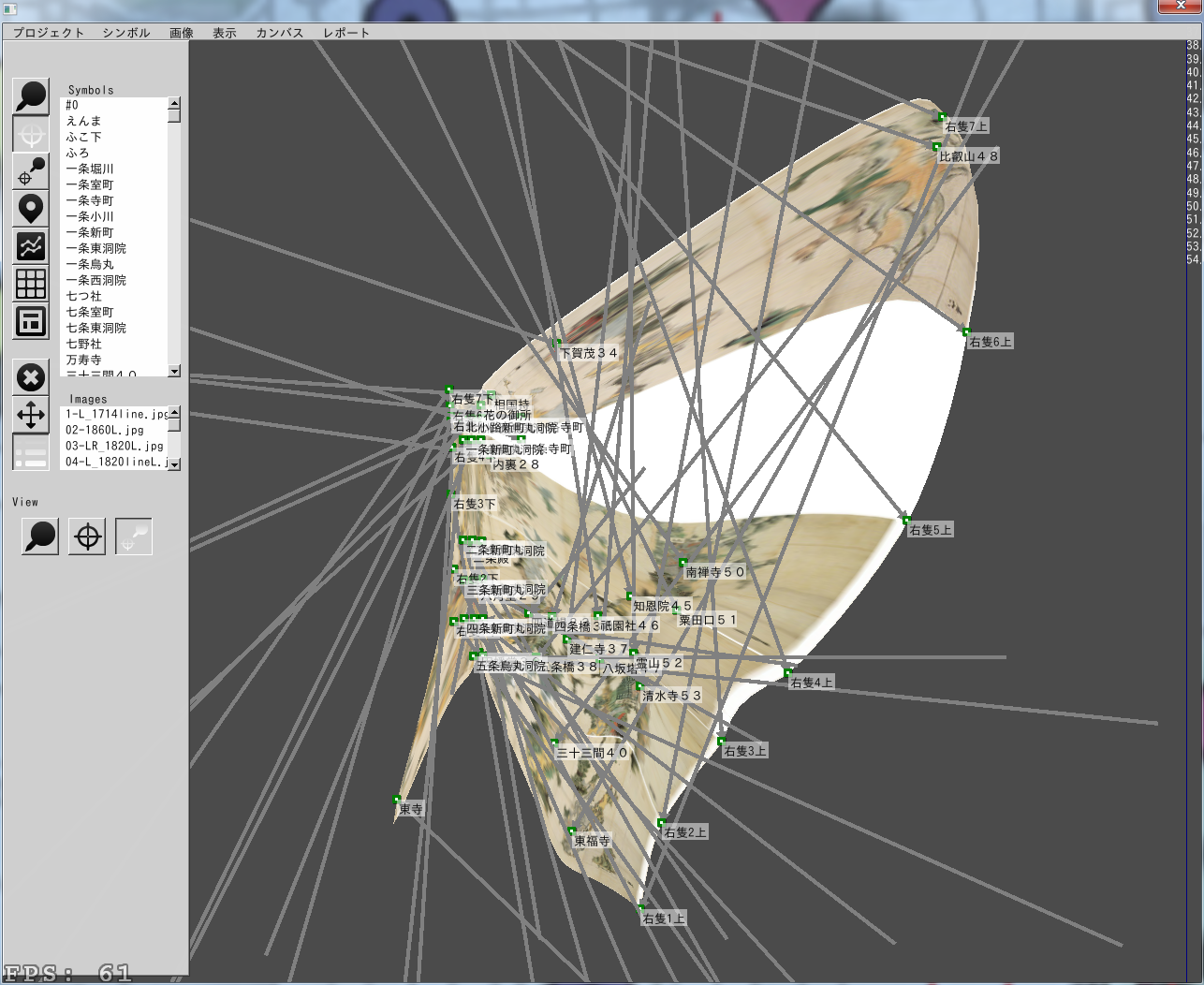Click the 右隻6上 marker on canvas
The width and height of the screenshot is (1204, 985).
966,332
